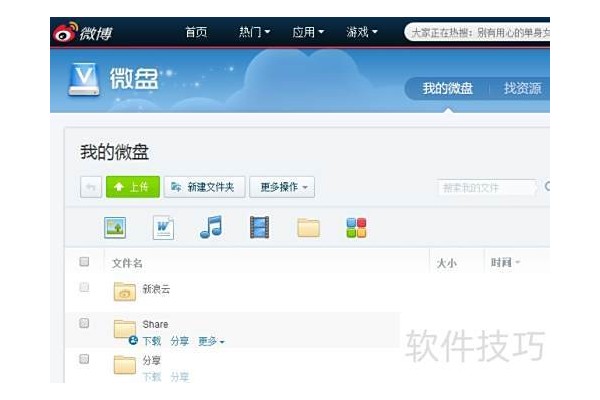Click the 微盘 V drive logo

(x=84, y=79)
